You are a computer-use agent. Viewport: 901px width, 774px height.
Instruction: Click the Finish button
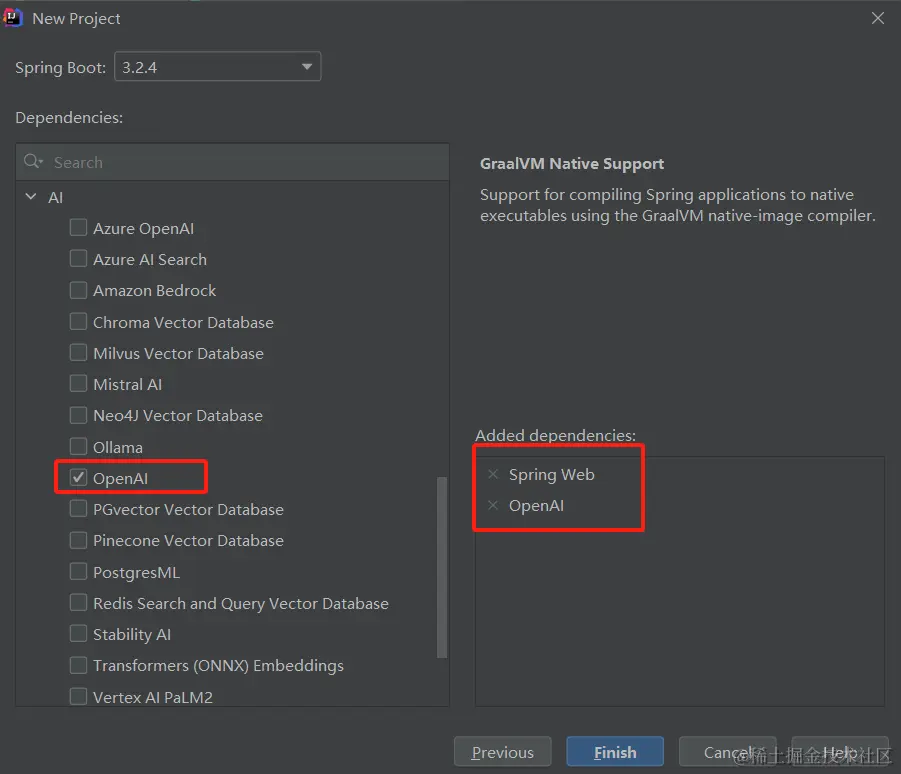[615, 752]
